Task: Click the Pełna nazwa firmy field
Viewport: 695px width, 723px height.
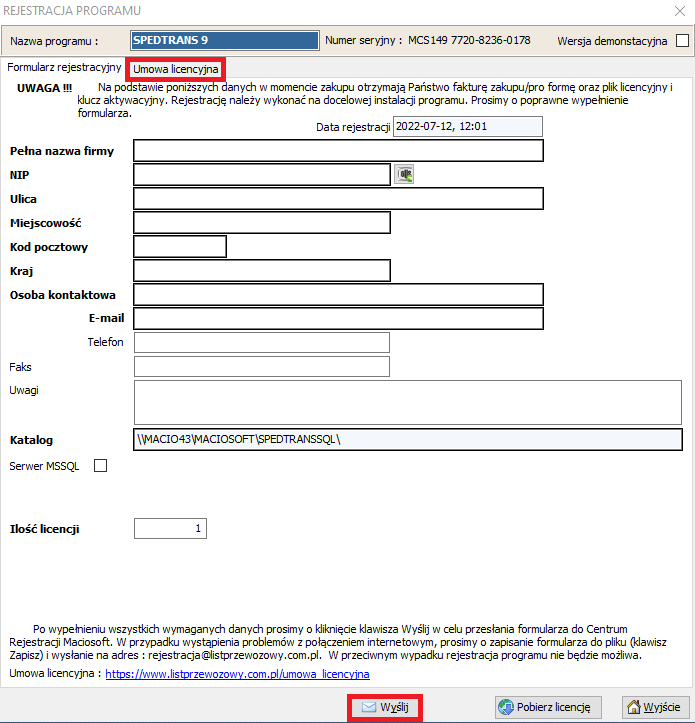Action: tap(339, 151)
